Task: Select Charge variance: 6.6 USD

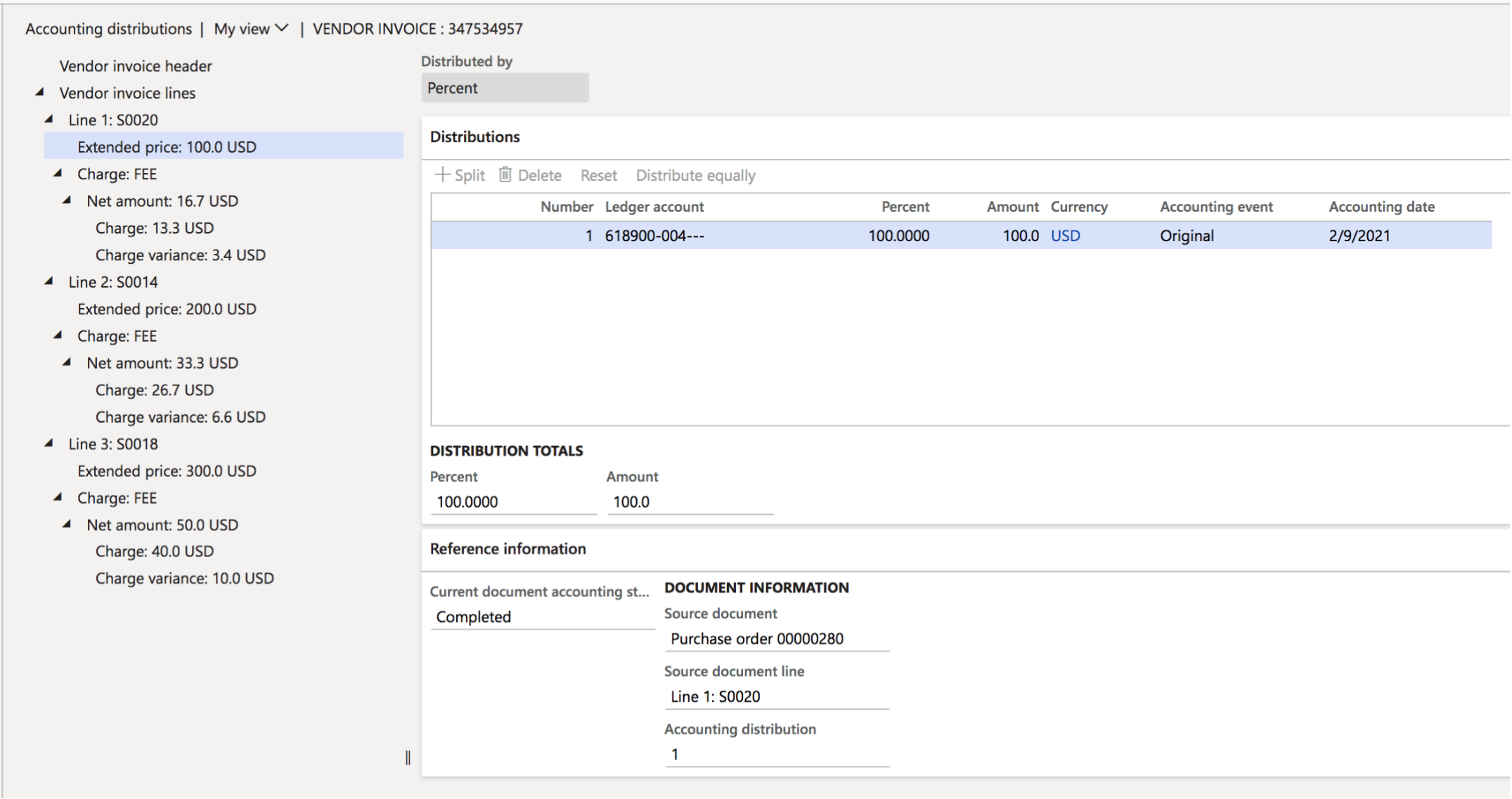Action: click(181, 417)
